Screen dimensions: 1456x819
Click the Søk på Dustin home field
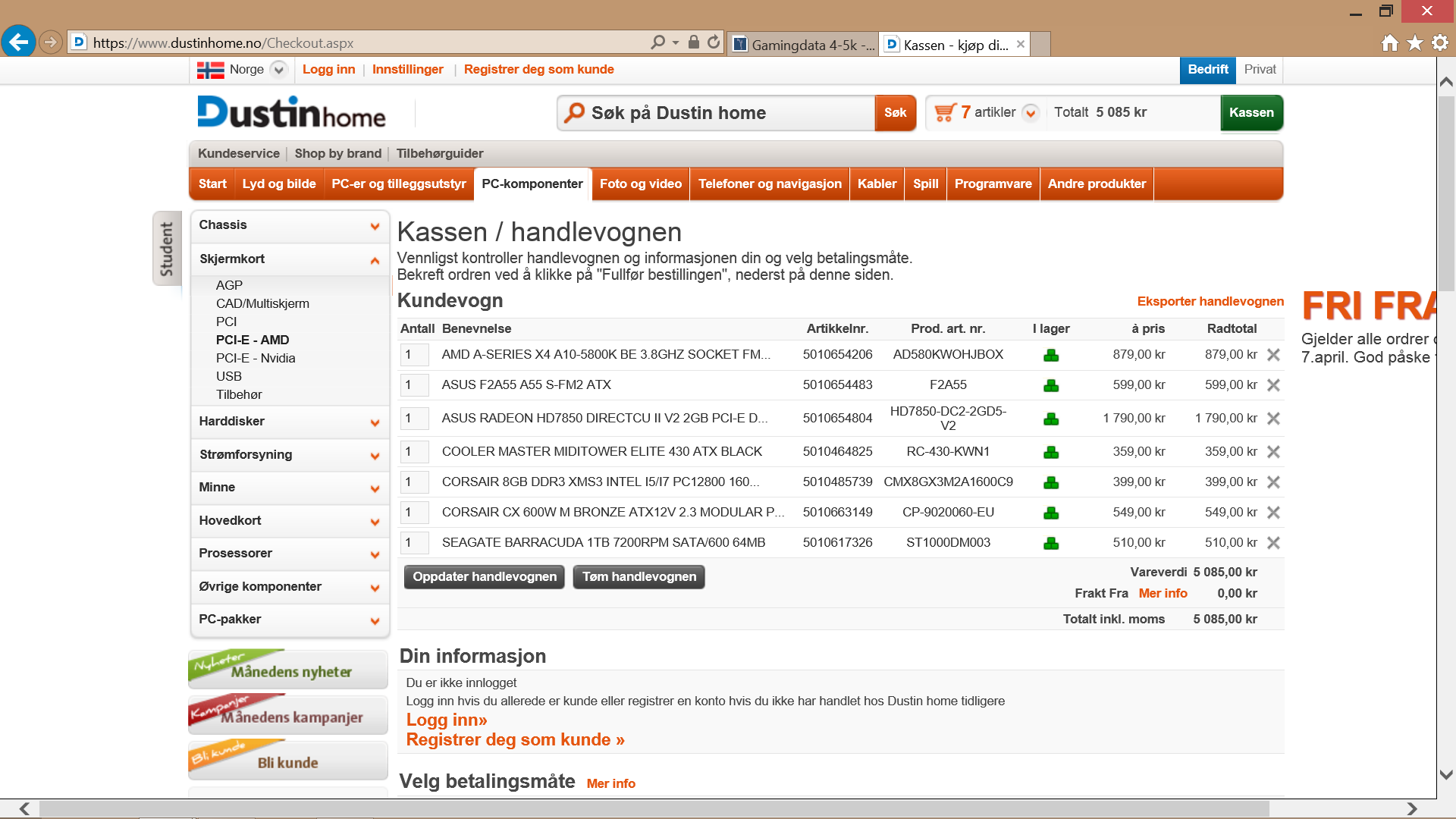tap(716, 113)
